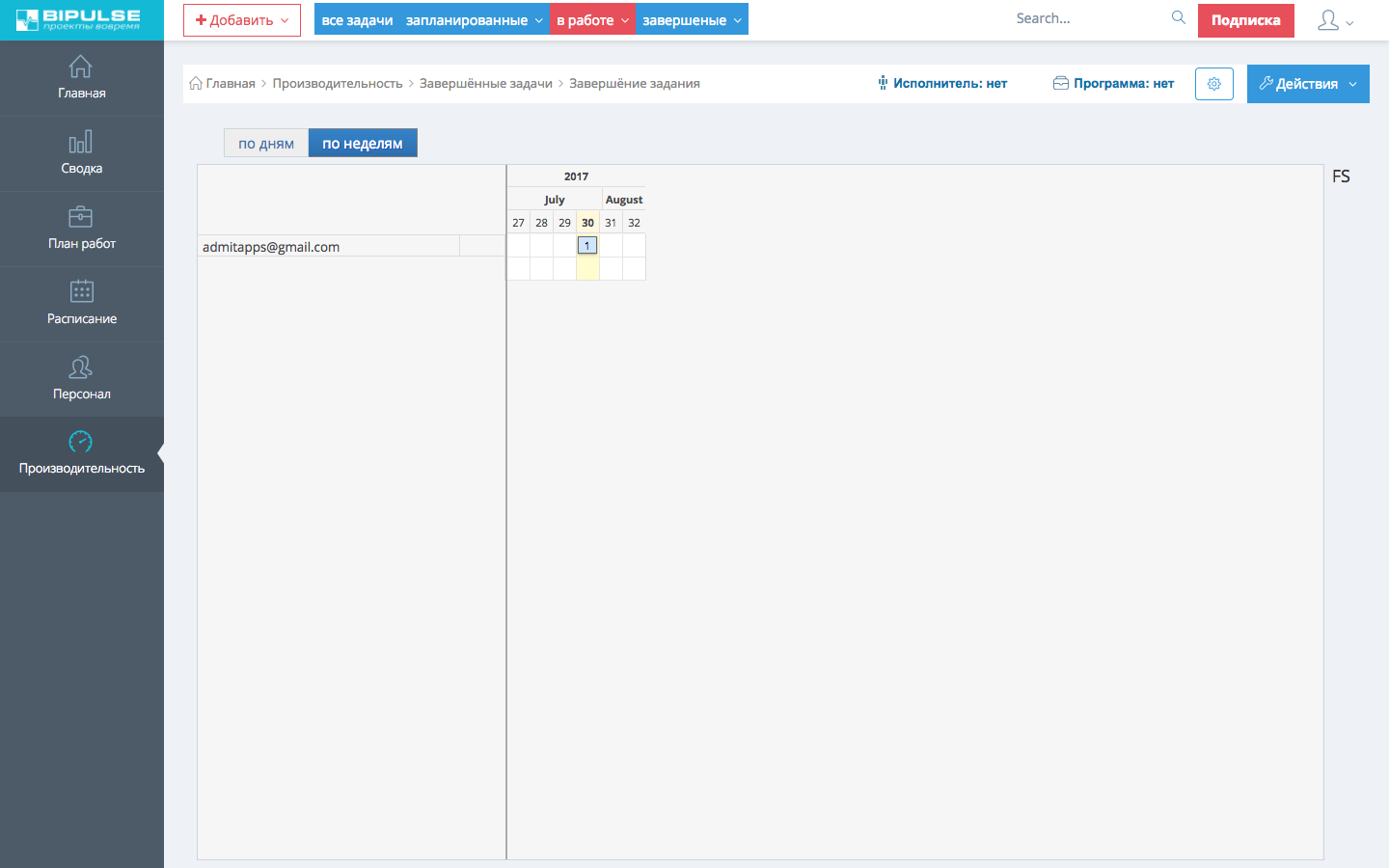Go to Главная breadcrumb link
The width and height of the screenshot is (1389, 868).
pos(231,83)
